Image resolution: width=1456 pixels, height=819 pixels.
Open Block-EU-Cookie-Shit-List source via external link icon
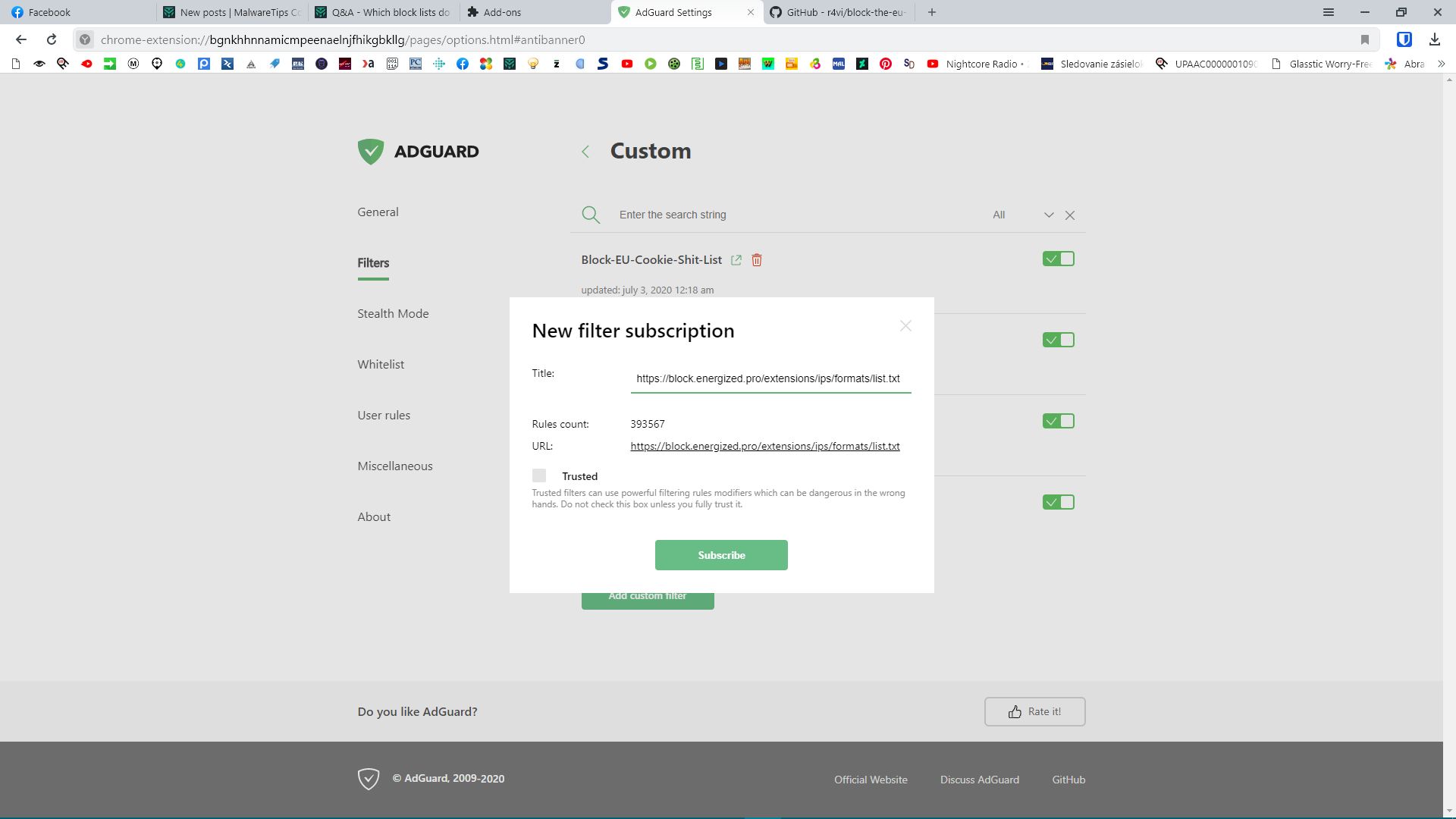[x=736, y=260]
